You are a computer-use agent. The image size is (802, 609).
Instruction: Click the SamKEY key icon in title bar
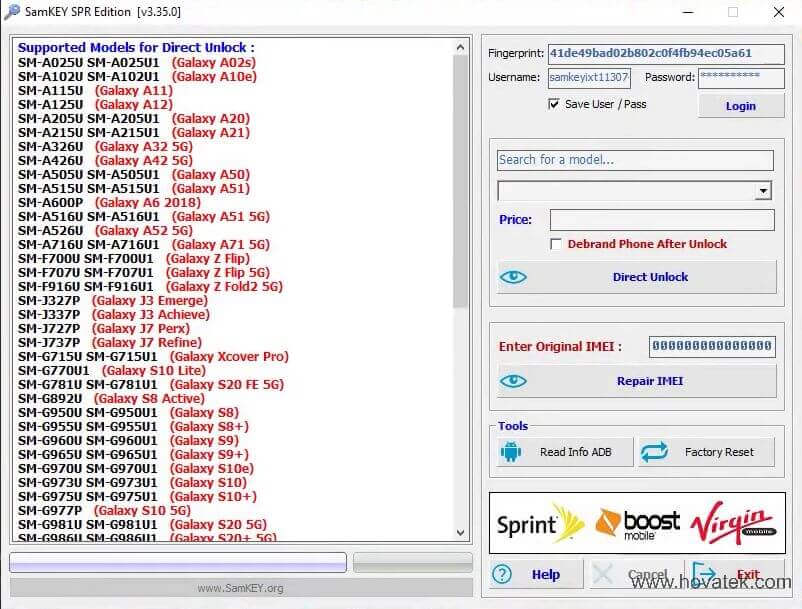tap(11, 11)
